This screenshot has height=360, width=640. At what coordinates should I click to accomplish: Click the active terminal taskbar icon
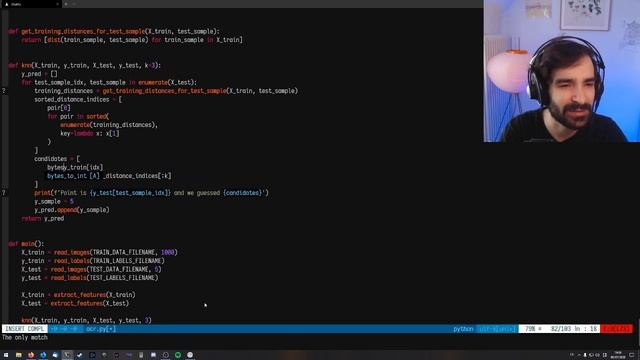(67, 355)
